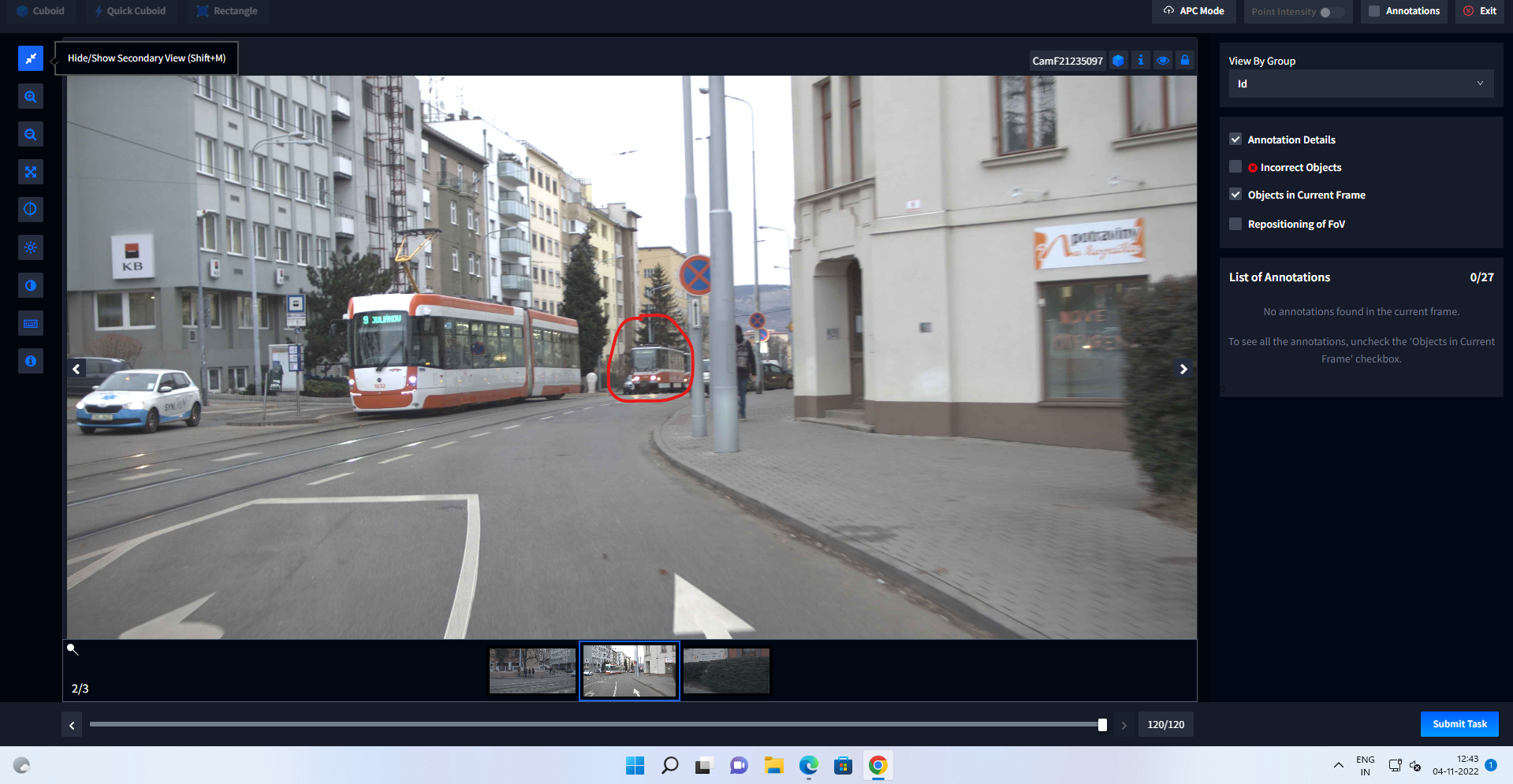The height and width of the screenshot is (784, 1513).
Task: Toggle the Point Intensity switch
Action: (x=1332, y=12)
